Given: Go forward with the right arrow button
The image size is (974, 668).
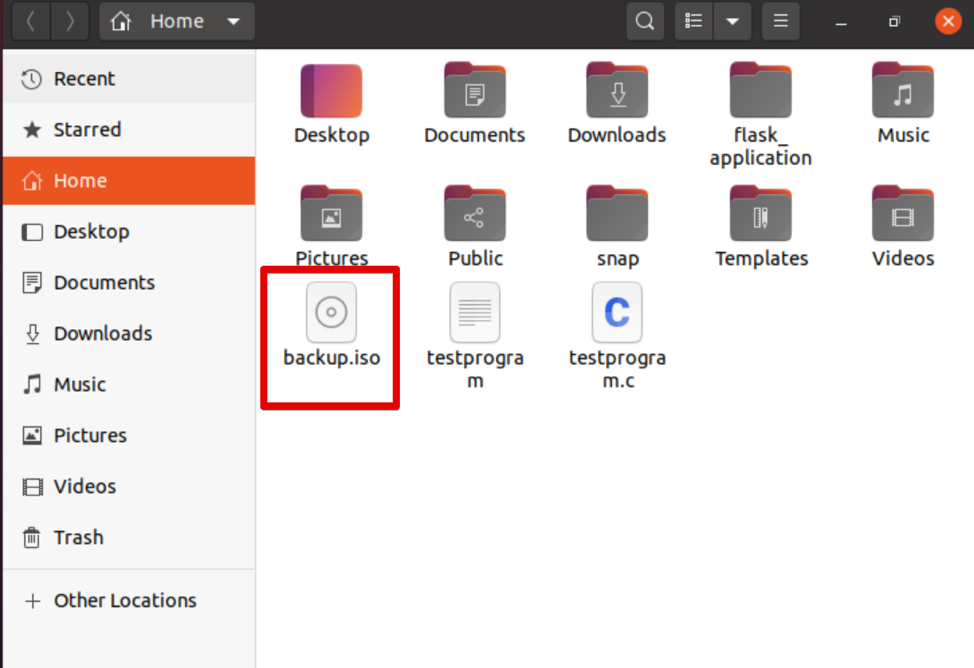Looking at the screenshot, I should point(70,21).
